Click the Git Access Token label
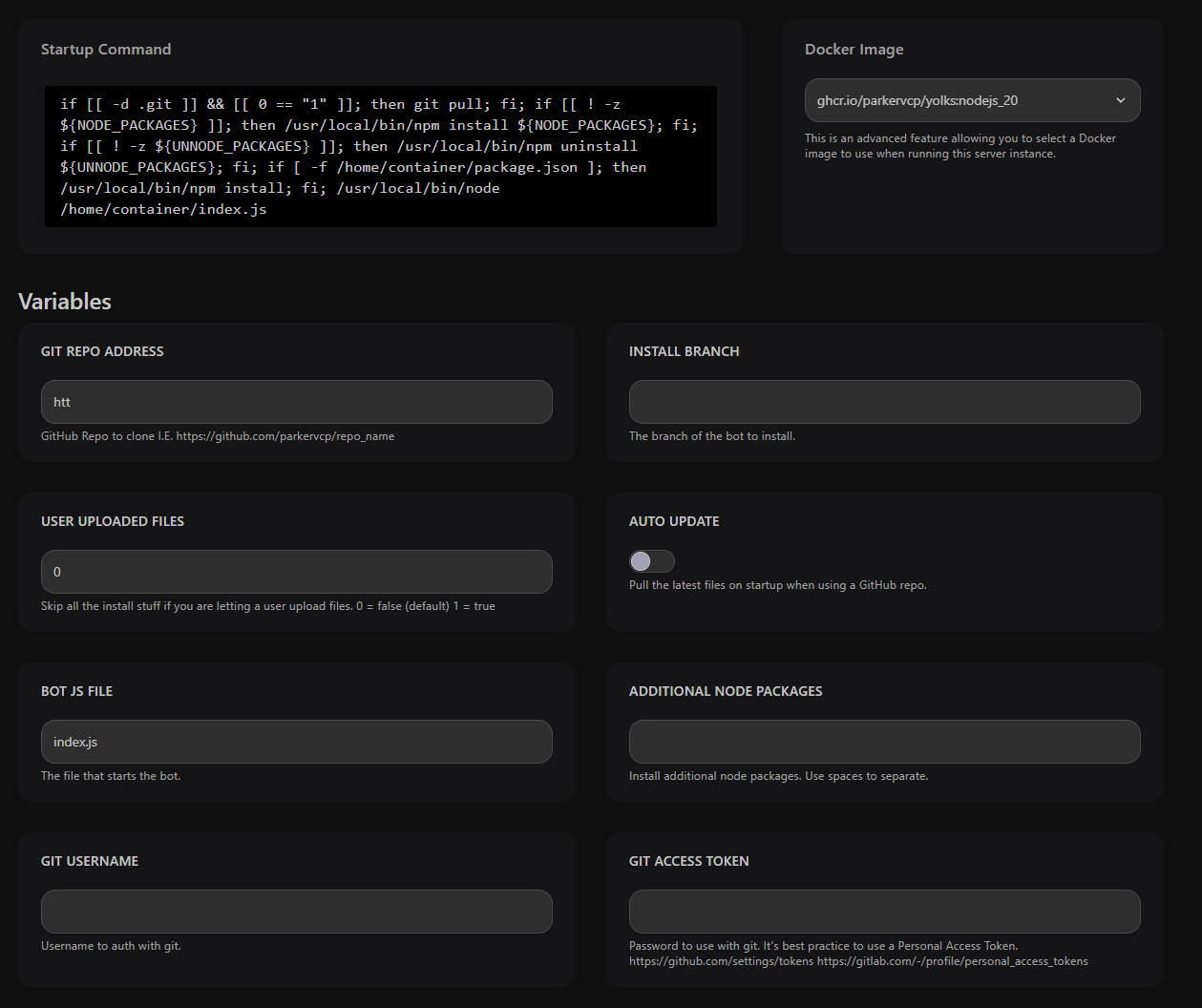 point(688,861)
